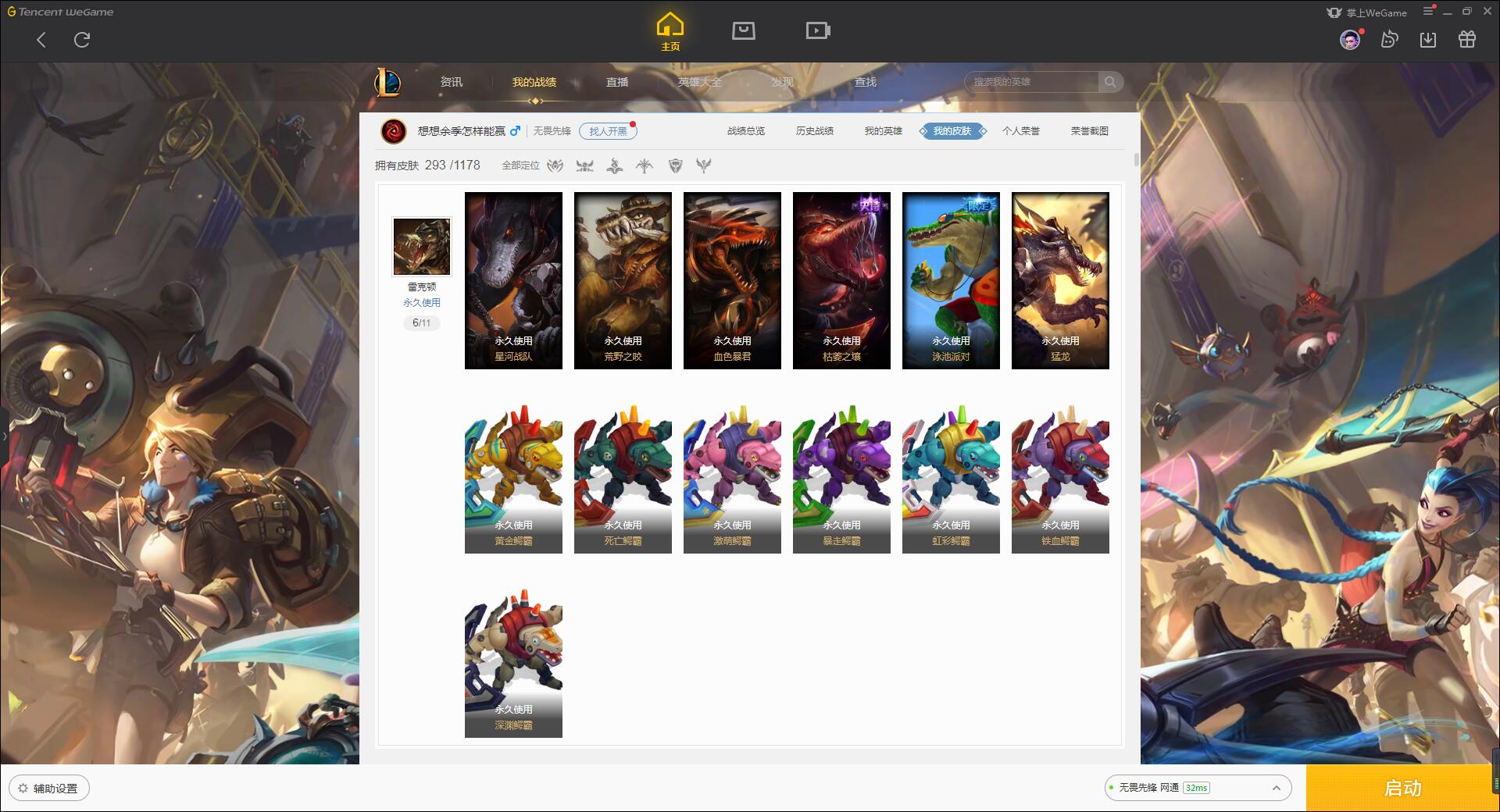1500x812 pixels.
Task: Open the 泳池派对 skin card
Action: tap(951, 280)
